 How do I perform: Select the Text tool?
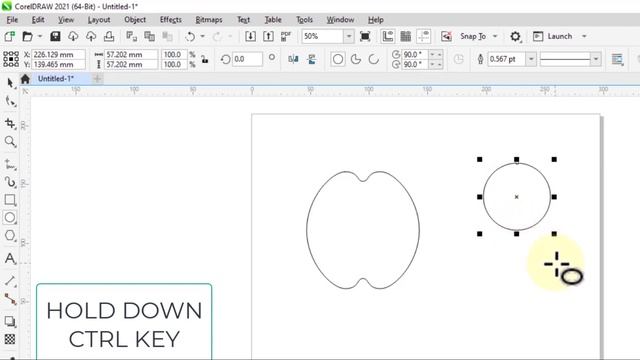point(10,258)
